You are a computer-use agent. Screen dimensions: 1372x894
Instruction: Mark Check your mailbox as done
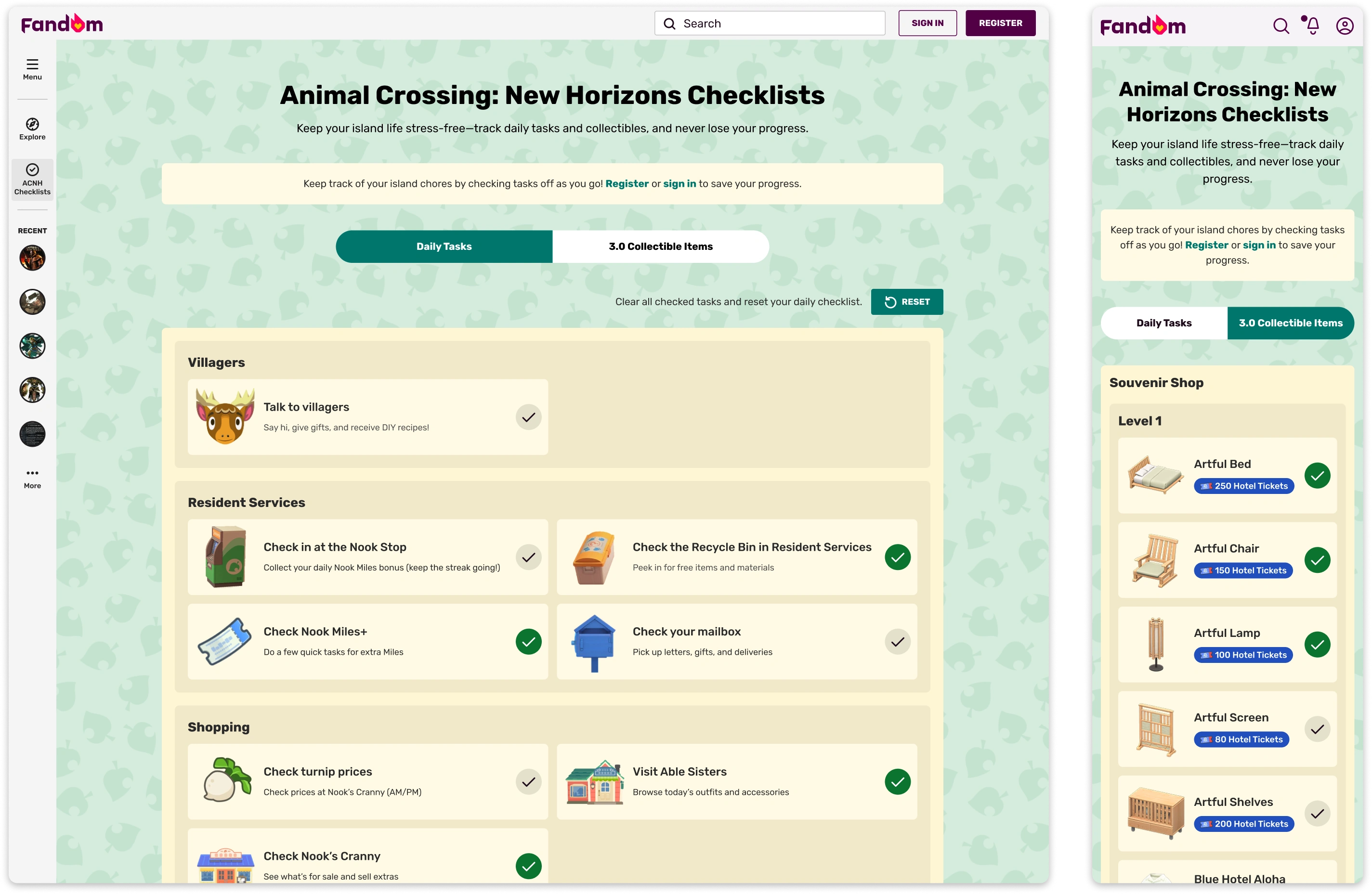pyautogui.click(x=897, y=642)
